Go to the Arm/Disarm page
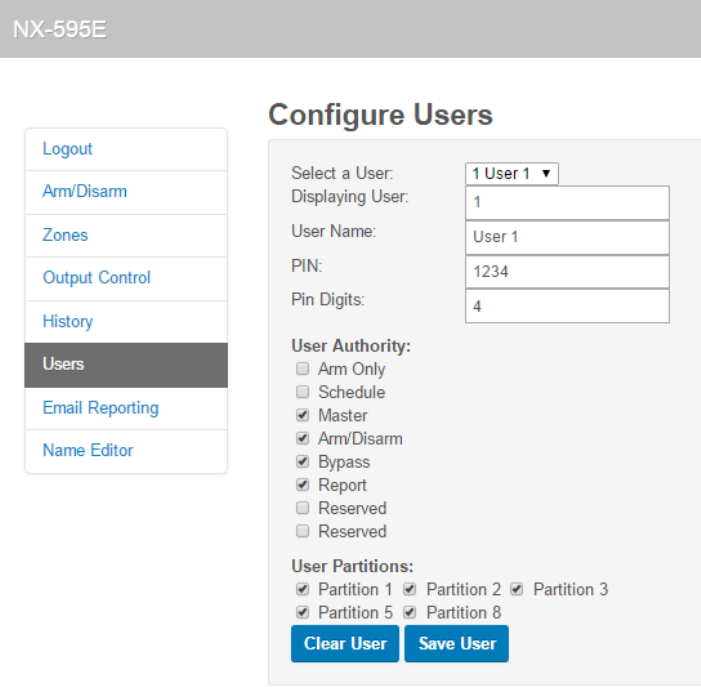The height and width of the screenshot is (687, 701). coord(84,191)
